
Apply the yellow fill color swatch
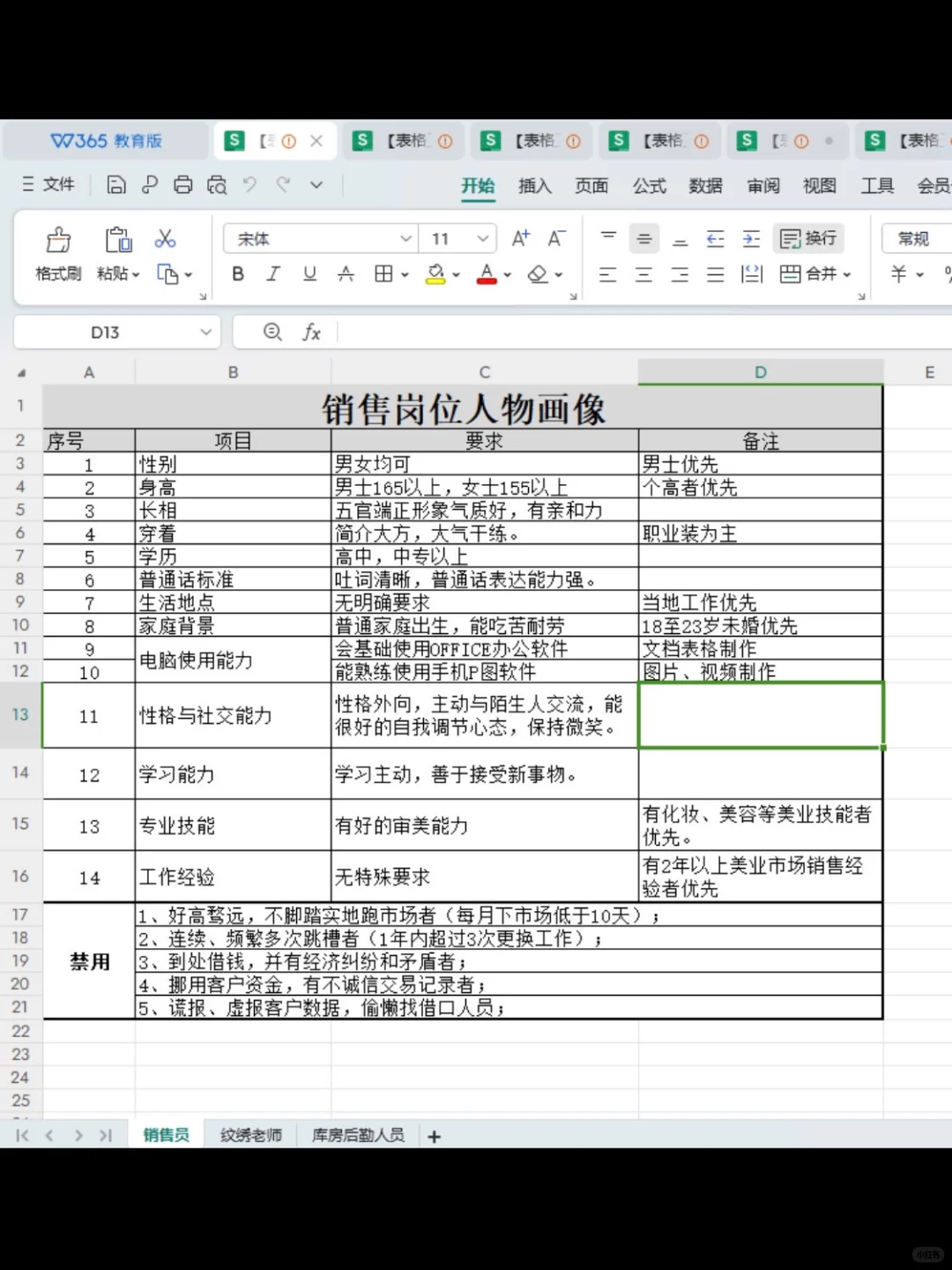point(435,274)
